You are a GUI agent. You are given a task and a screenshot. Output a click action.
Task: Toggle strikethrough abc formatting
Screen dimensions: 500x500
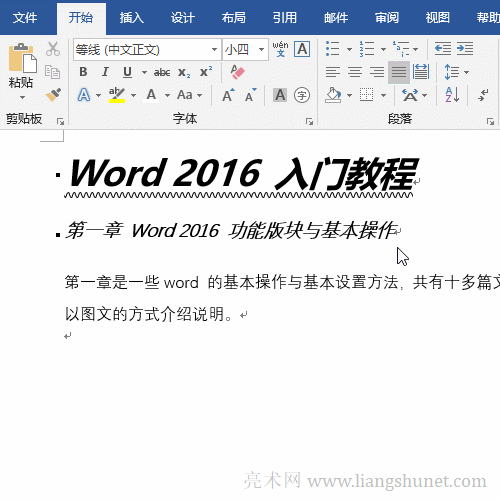(x=162, y=72)
